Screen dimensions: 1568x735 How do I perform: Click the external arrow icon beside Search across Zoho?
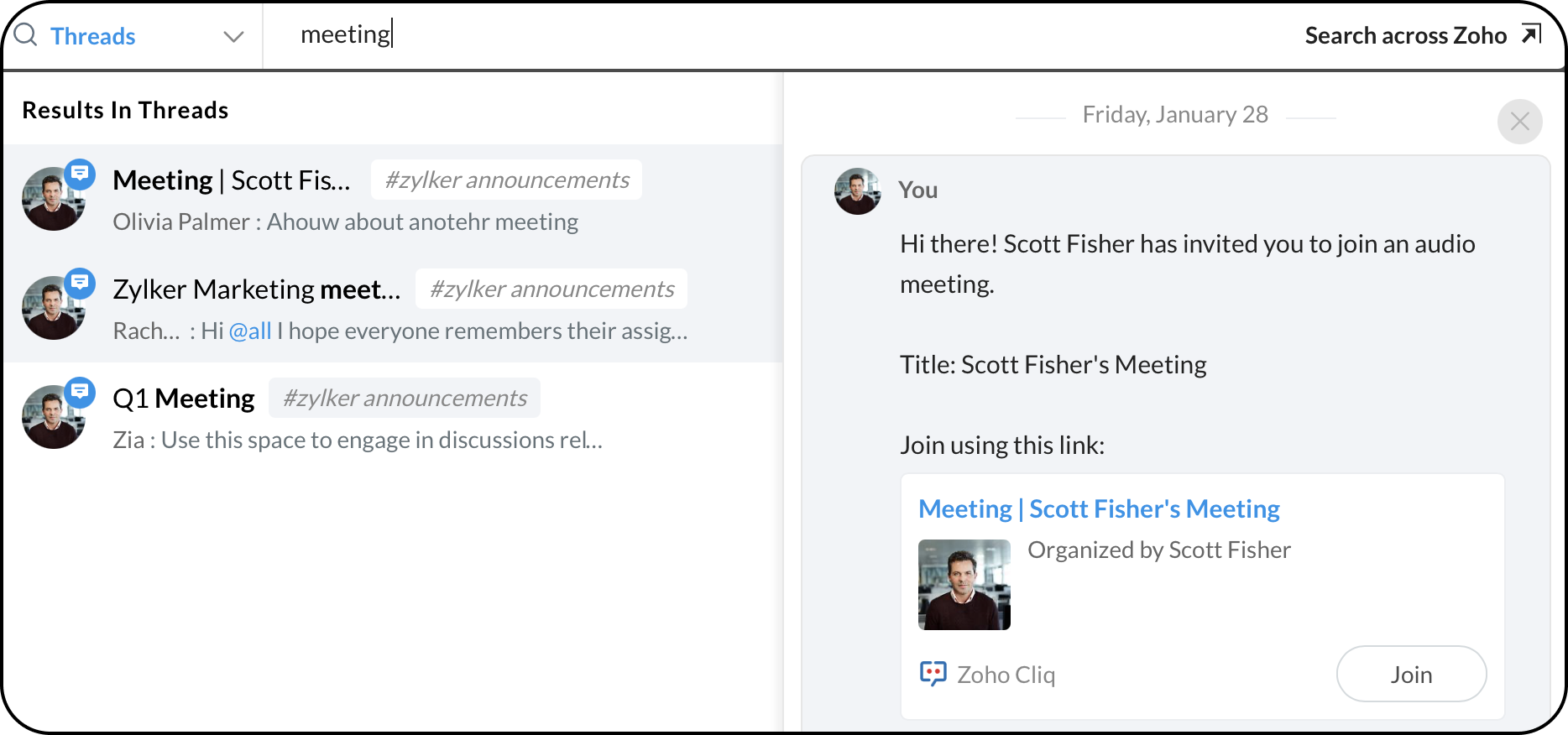point(1531,34)
